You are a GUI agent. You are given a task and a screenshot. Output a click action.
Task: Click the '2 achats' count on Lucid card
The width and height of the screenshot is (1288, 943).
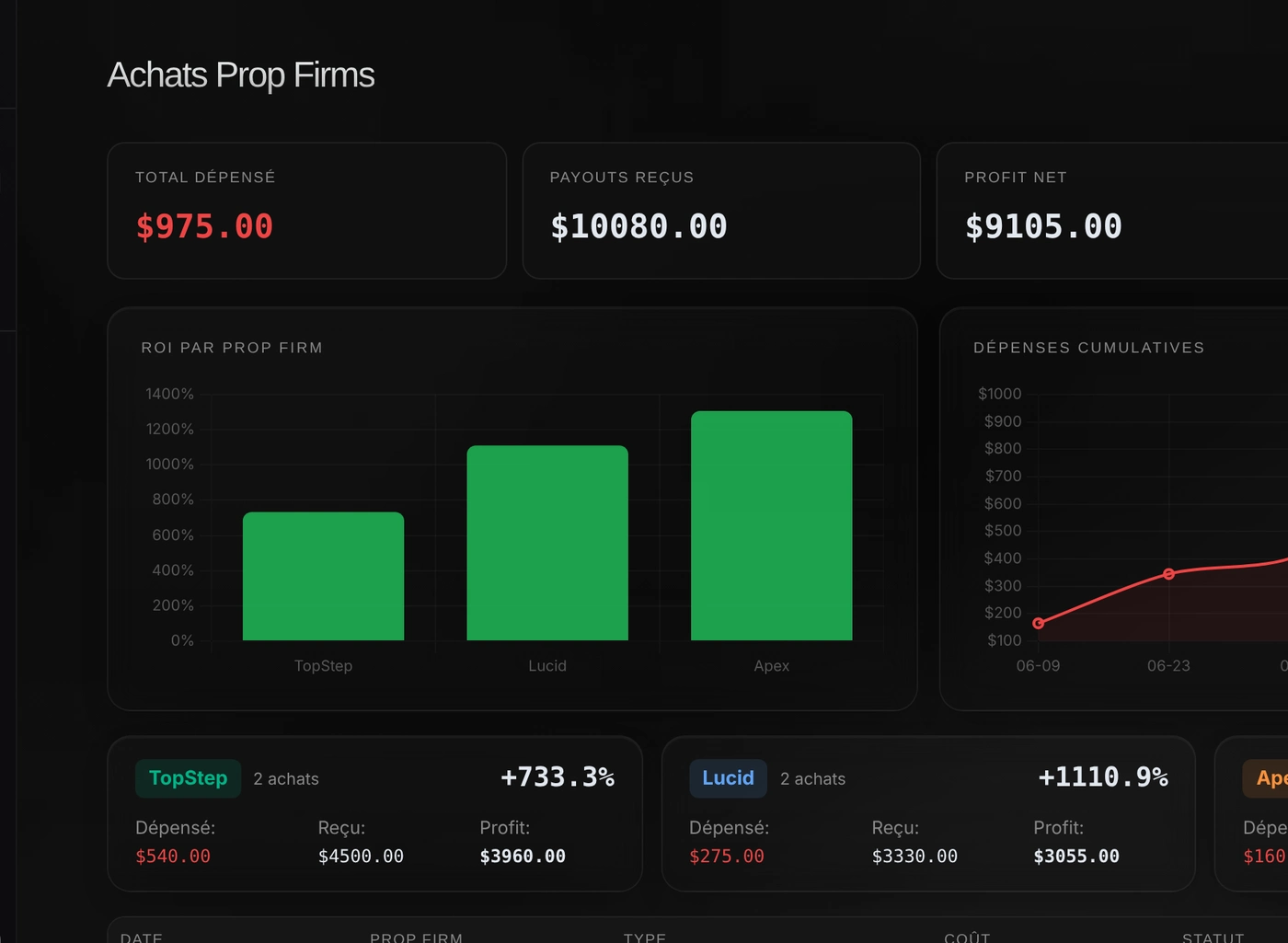tap(812, 779)
